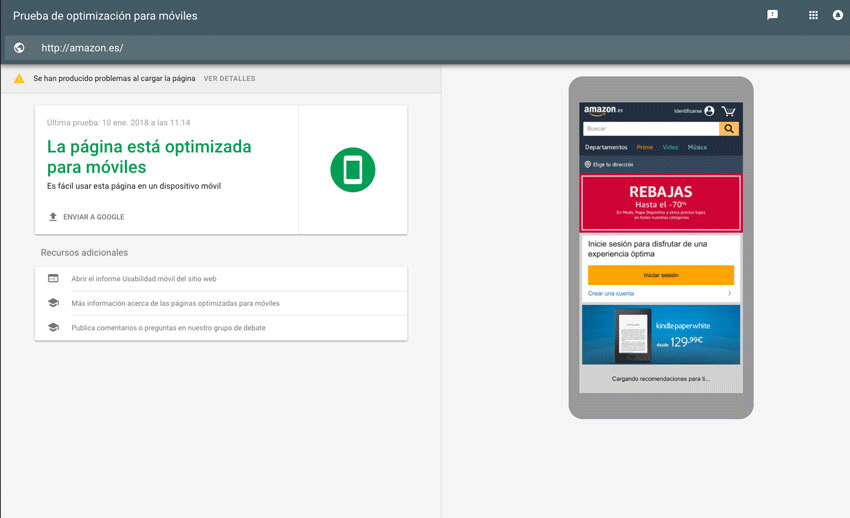The image size is (850, 518).
Task: Click the Buscar search field in preview
Action: (x=651, y=128)
